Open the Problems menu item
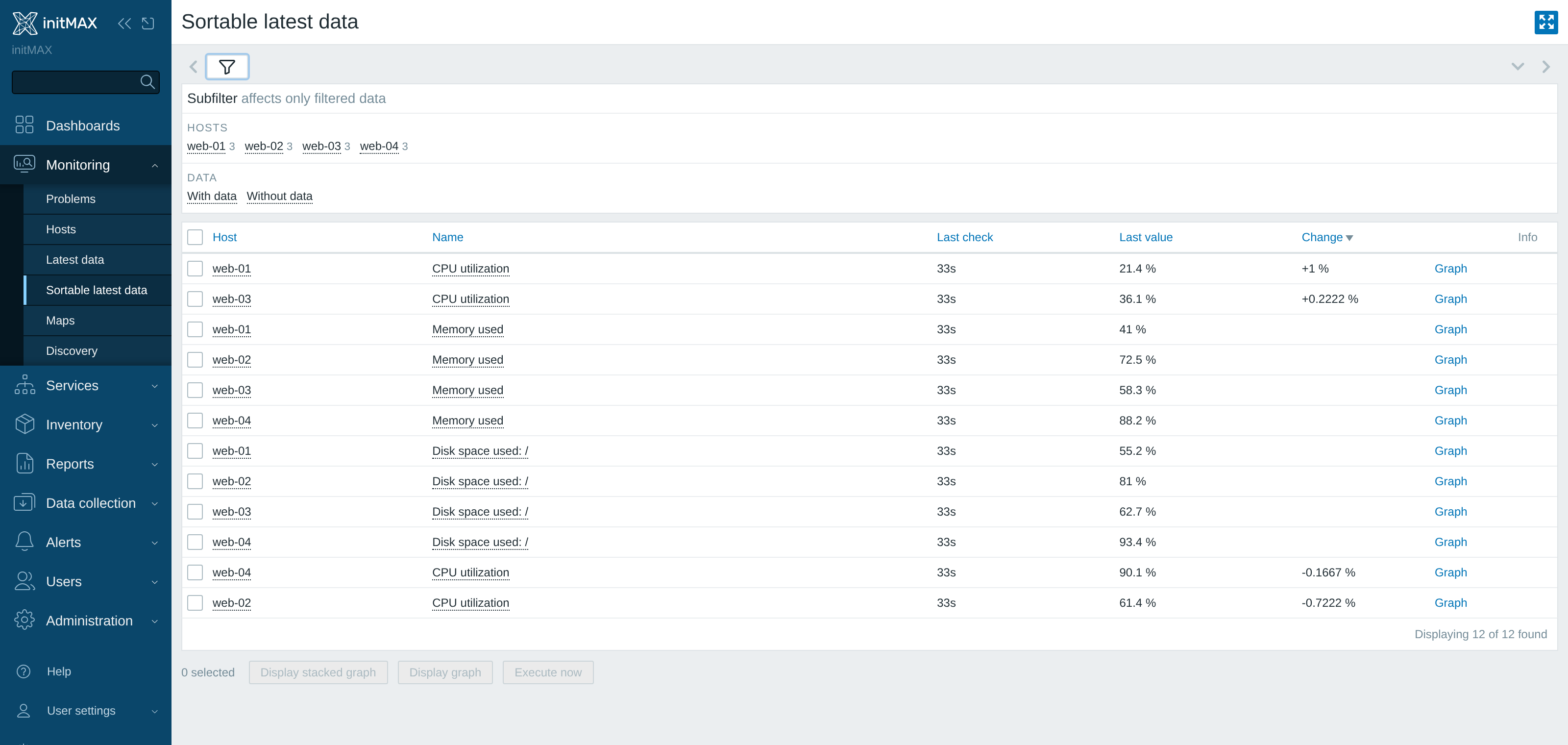 (x=98, y=199)
